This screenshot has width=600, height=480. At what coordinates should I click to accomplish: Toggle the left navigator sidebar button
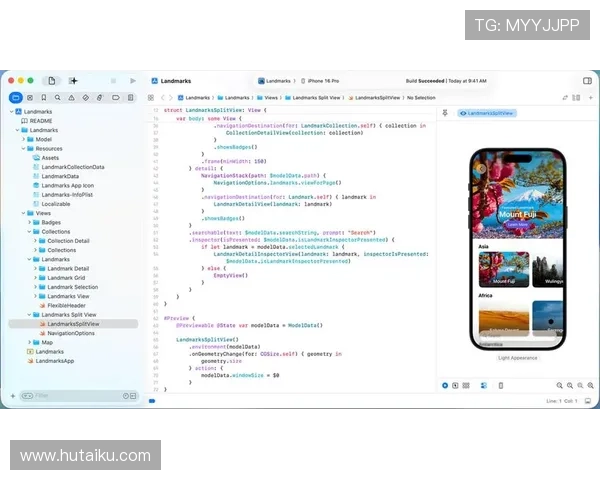tap(51, 80)
